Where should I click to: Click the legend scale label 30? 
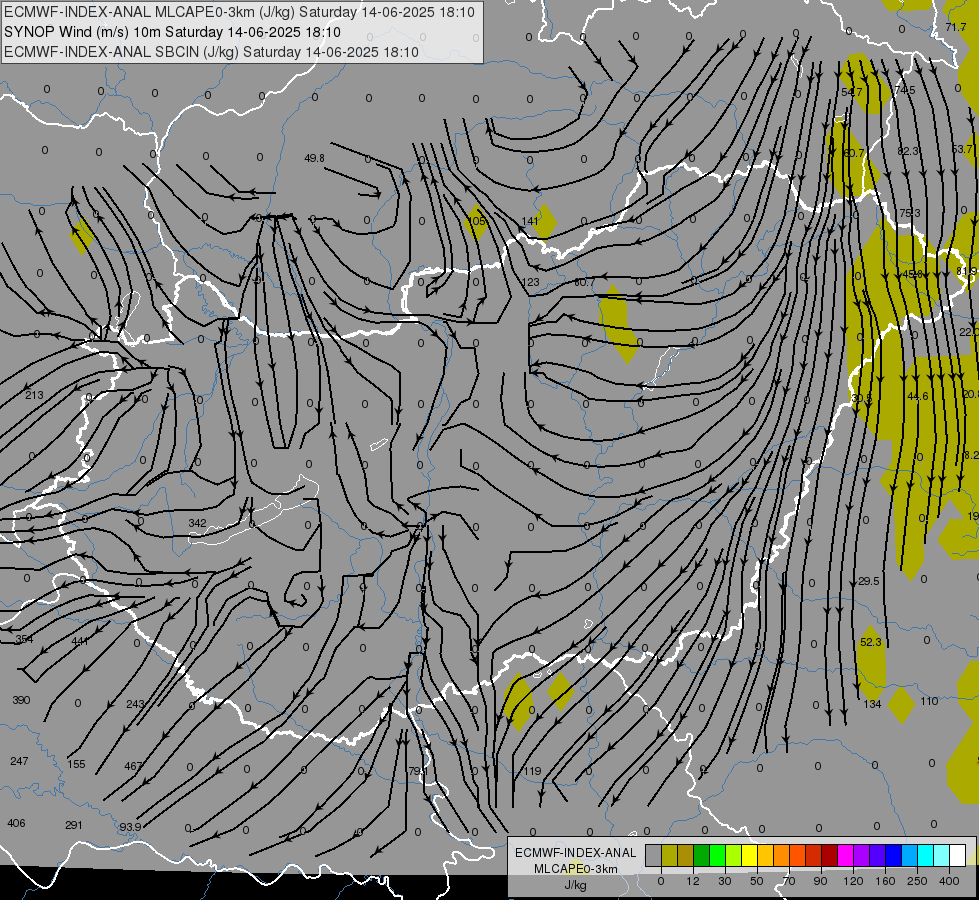tap(724, 881)
